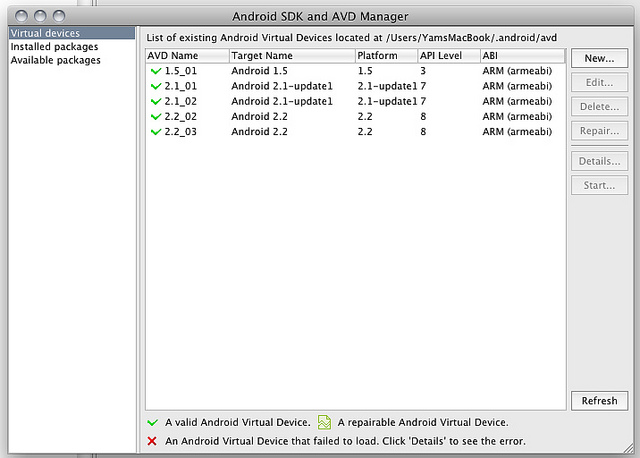Click the green checkmark beside 1.5_01
This screenshot has height=458, width=640.
(156, 71)
